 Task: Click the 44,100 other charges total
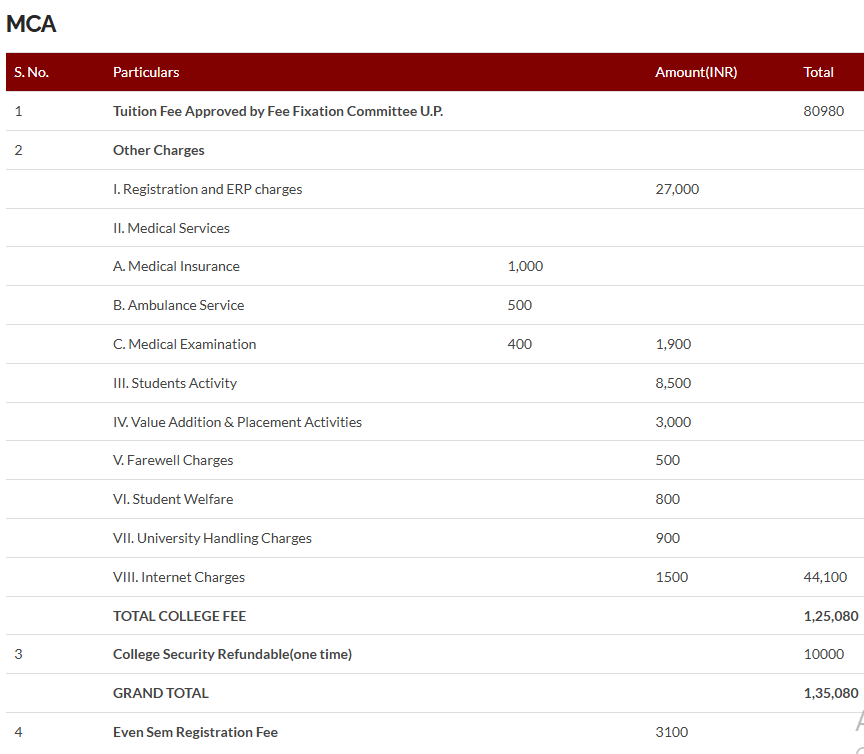825,578
